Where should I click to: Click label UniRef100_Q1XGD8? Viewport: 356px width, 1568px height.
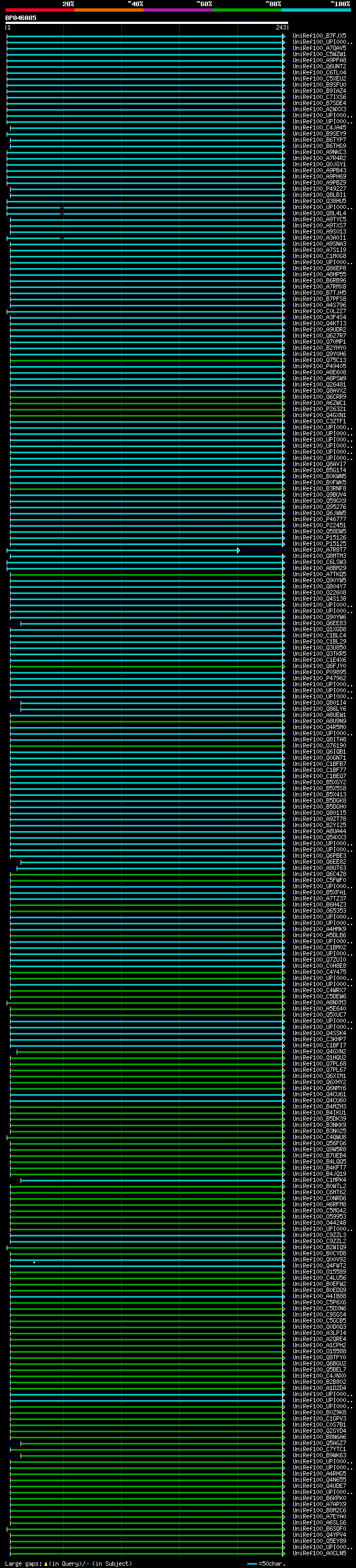tap(319, 630)
